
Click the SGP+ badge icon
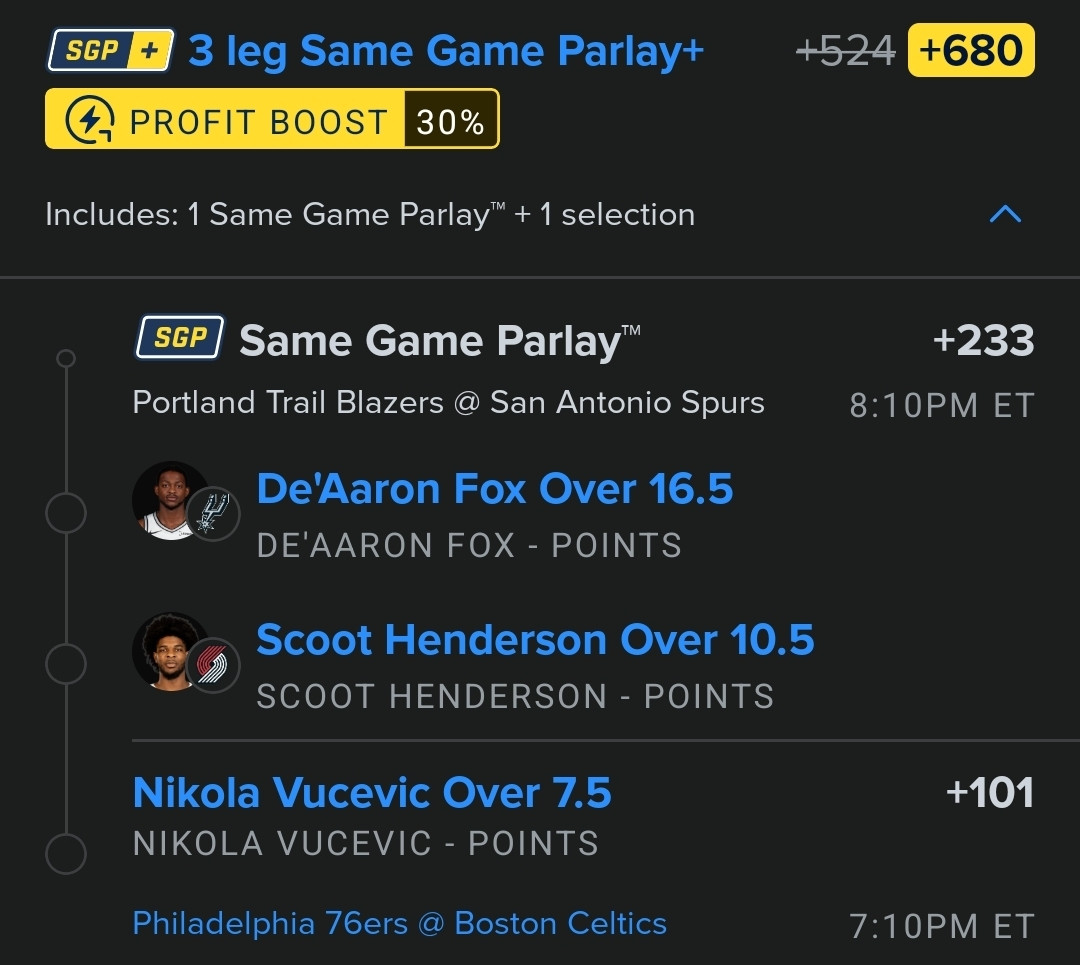tap(110, 50)
